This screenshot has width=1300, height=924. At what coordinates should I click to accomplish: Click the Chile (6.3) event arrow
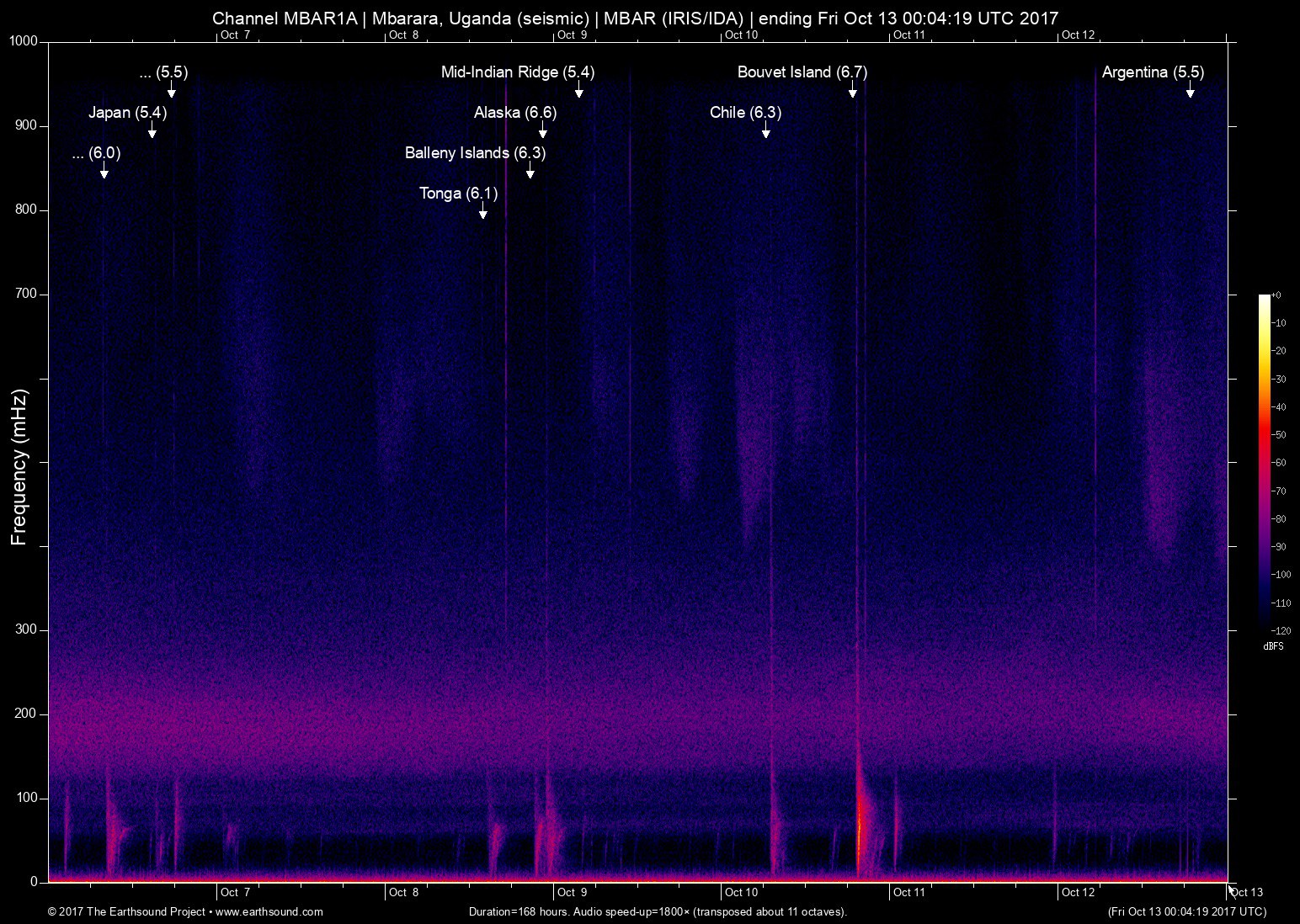pos(765,131)
